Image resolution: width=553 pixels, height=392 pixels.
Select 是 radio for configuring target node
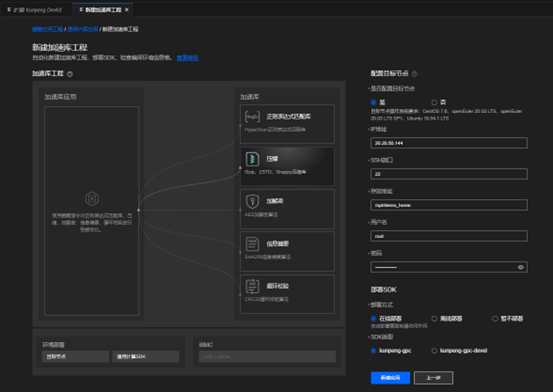tap(373, 102)
